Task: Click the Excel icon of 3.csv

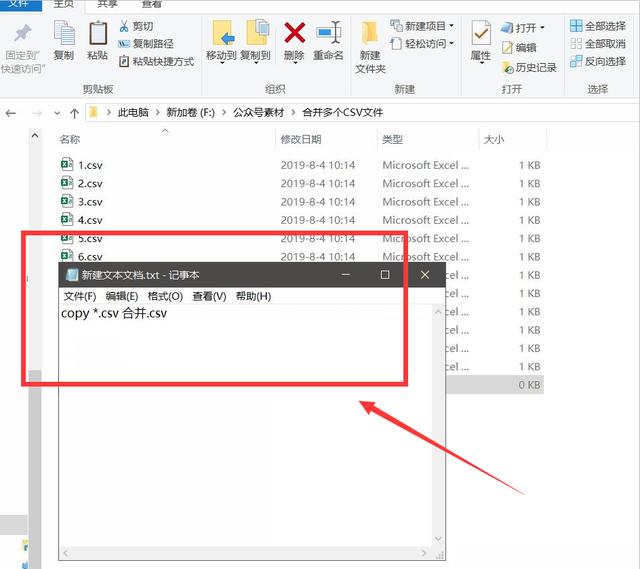Action: click(67, 201)
